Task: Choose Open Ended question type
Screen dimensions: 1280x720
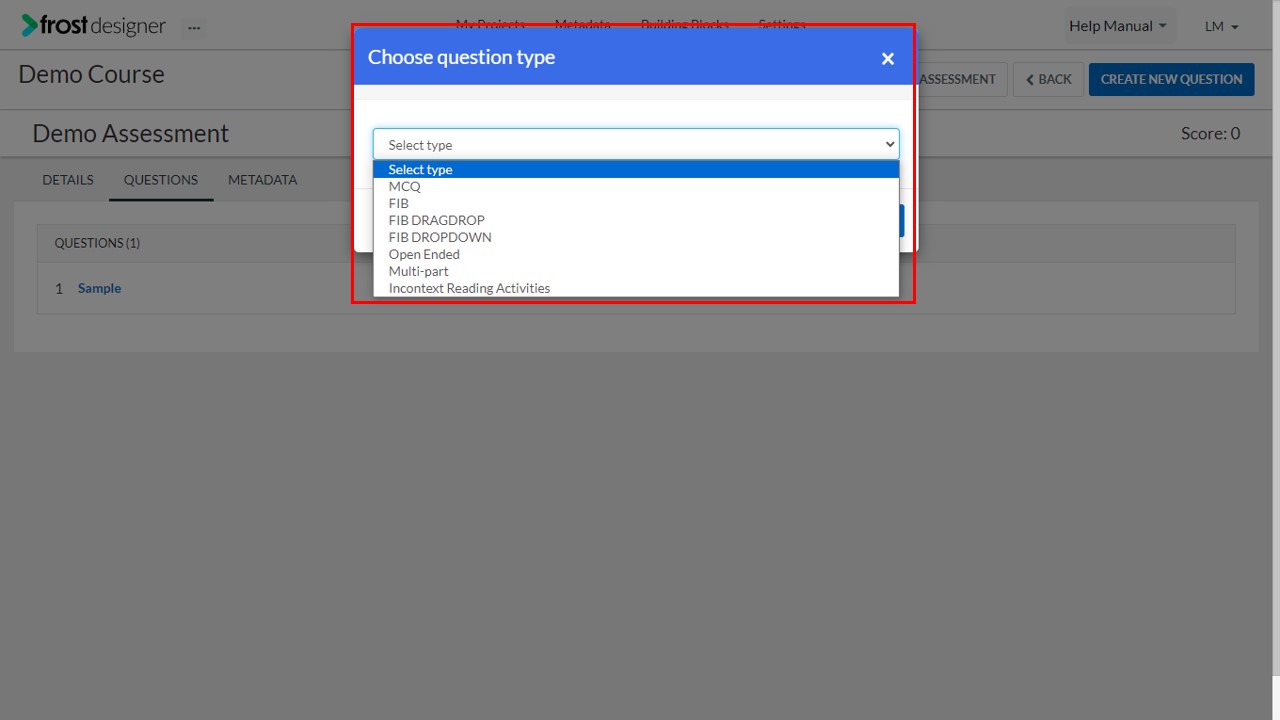Action: point(636,254)
